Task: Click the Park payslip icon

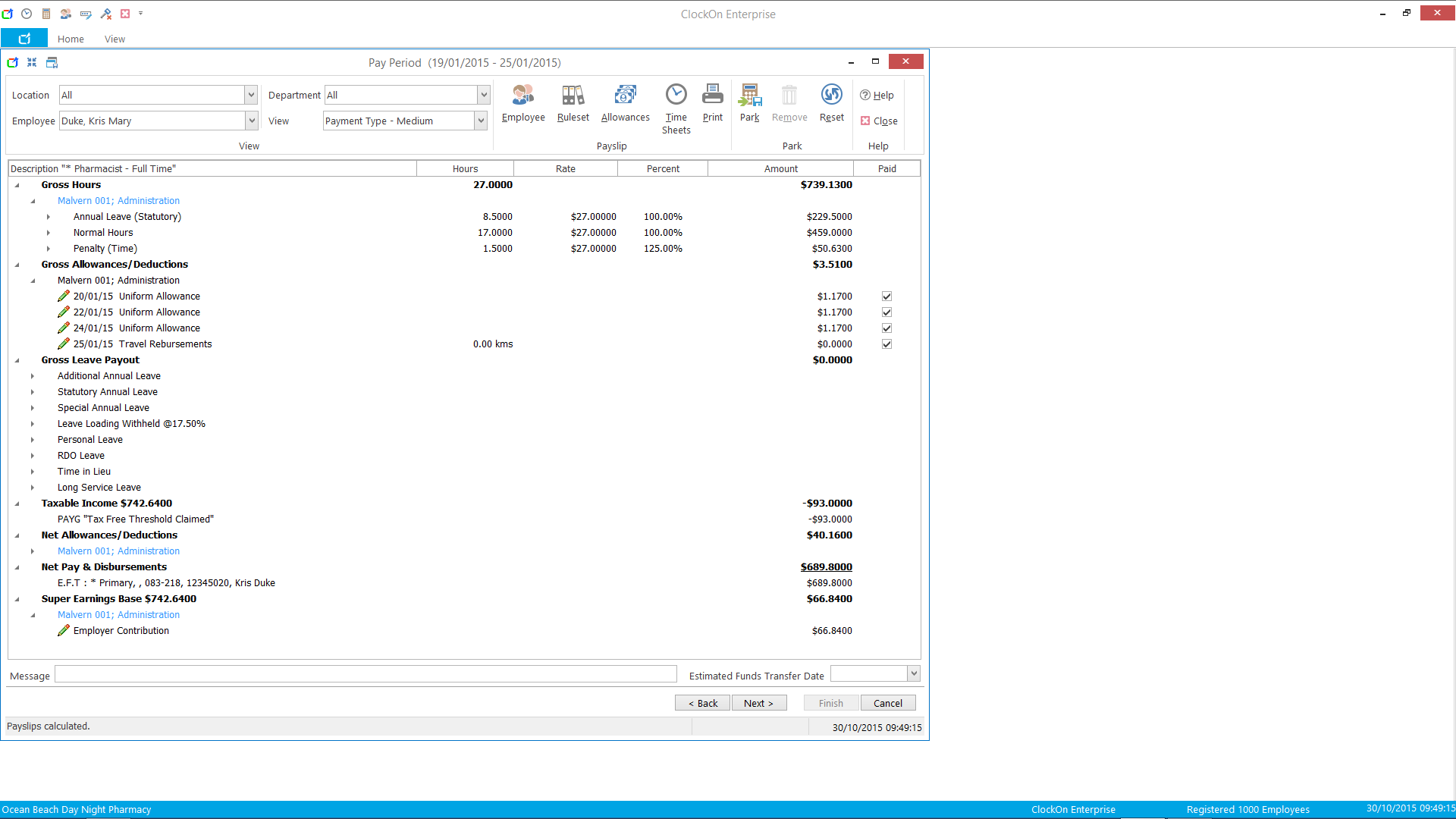Action: click(749, 96)
